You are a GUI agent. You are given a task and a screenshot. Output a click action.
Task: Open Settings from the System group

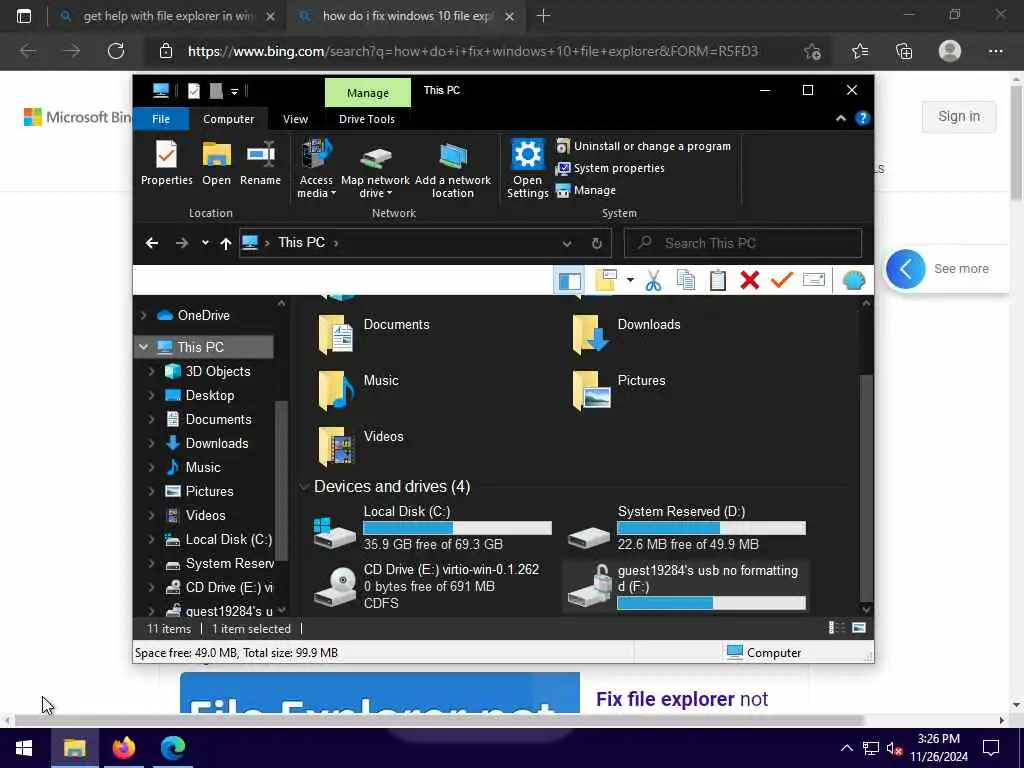tap(527, 169)
